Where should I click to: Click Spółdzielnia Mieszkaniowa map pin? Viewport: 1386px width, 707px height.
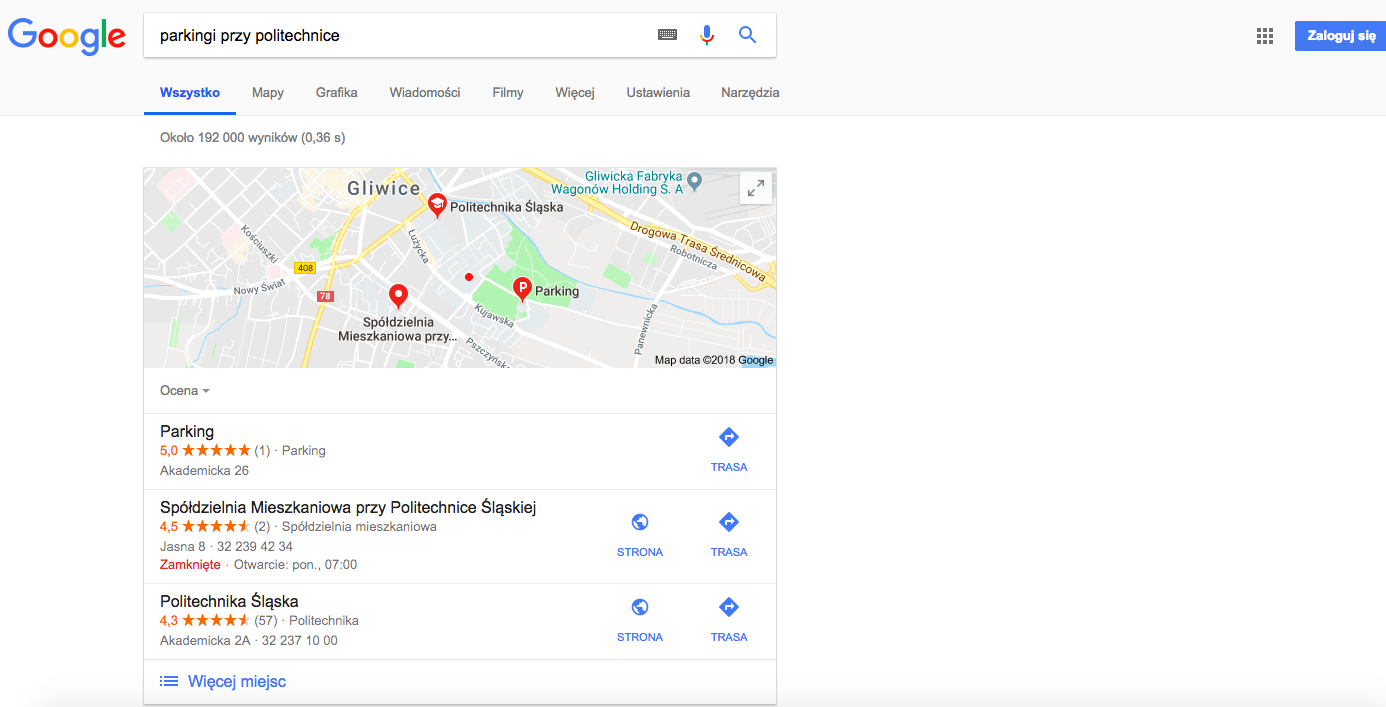[x=398, y=297]
